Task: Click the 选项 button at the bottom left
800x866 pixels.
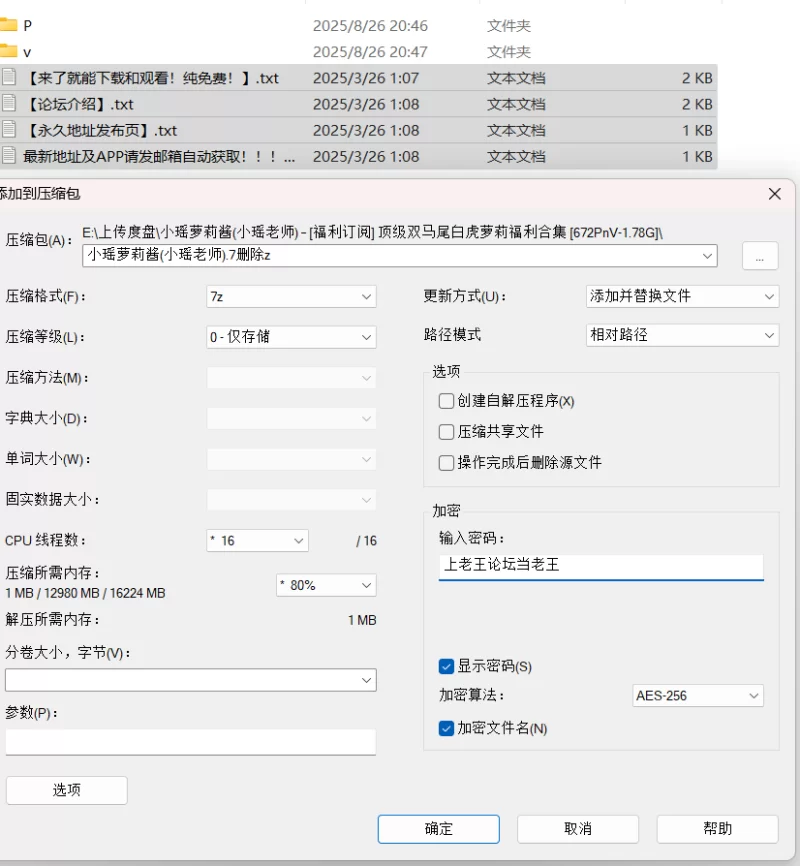Action: click(x=67, y=790)
